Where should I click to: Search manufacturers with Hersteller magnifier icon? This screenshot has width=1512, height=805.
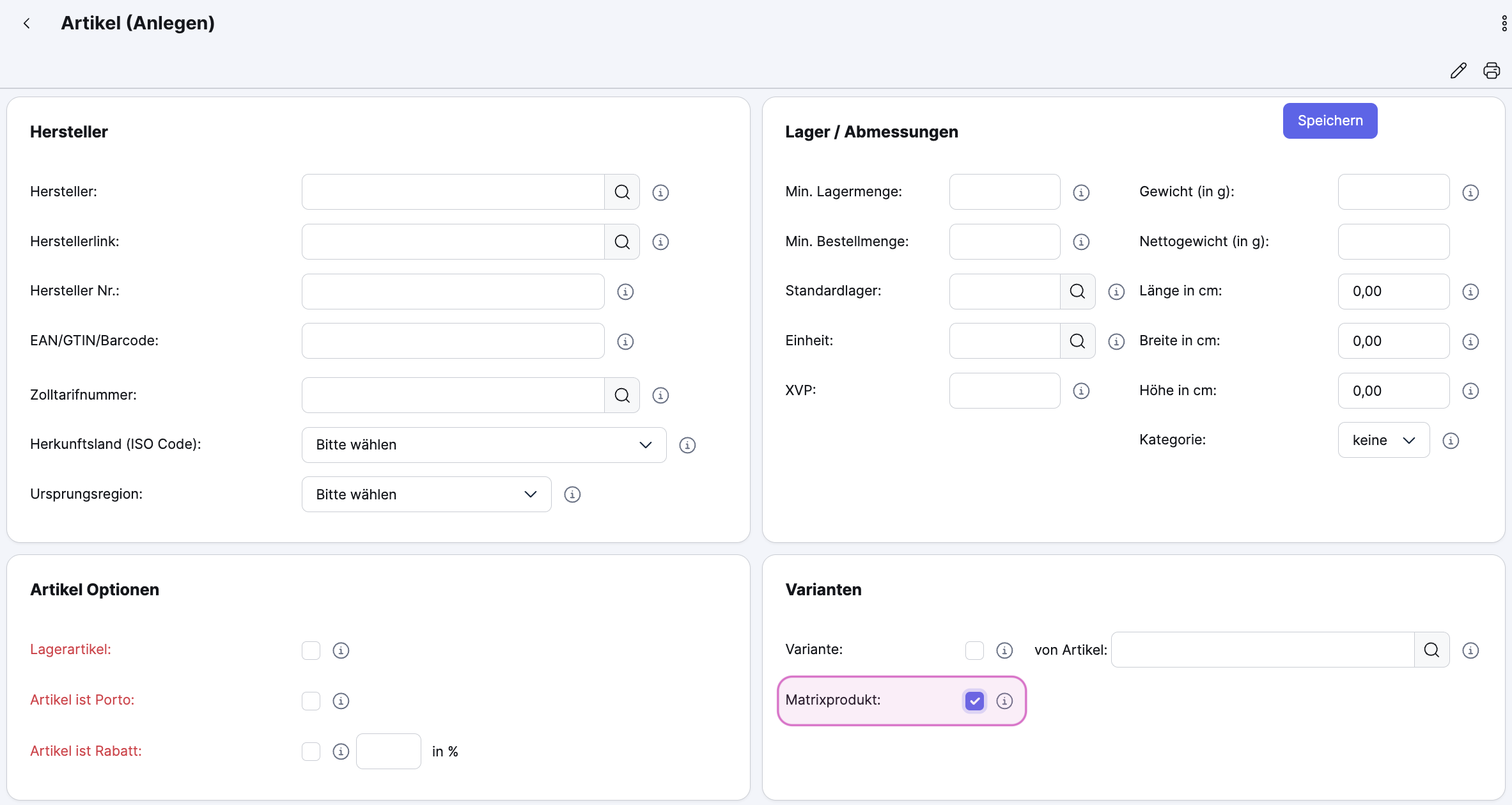click(x=622, y=192)
